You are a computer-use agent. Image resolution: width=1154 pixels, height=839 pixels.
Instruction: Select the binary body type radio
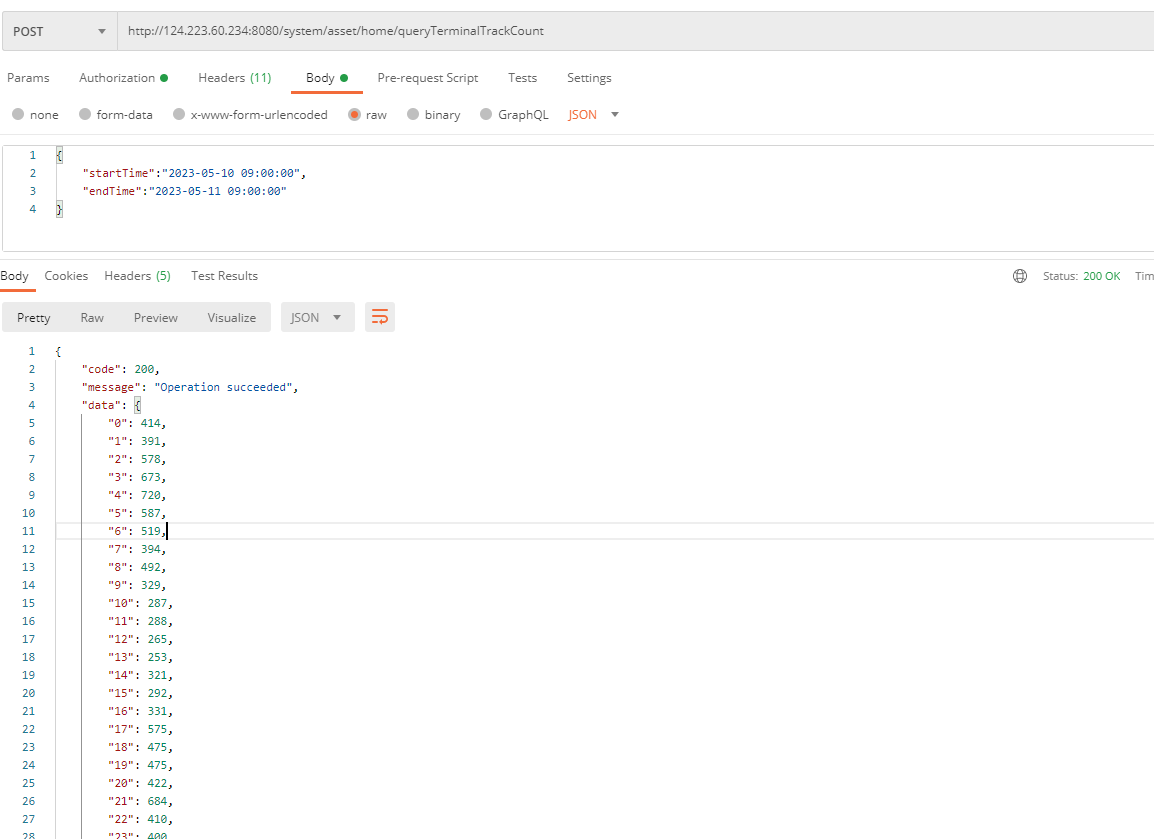click(x=413, y=115)
